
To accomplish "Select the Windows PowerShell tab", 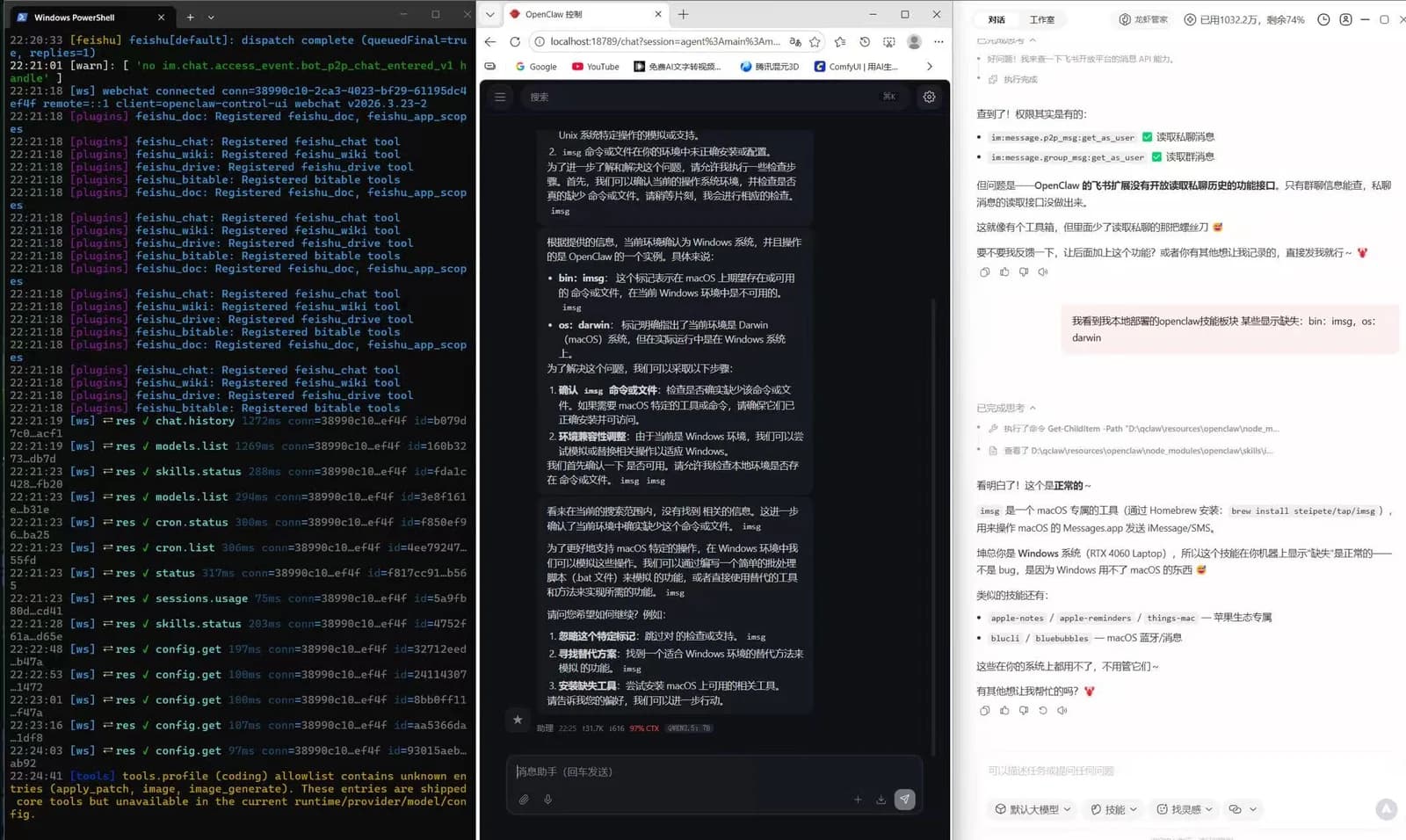I will coord(92,17).
